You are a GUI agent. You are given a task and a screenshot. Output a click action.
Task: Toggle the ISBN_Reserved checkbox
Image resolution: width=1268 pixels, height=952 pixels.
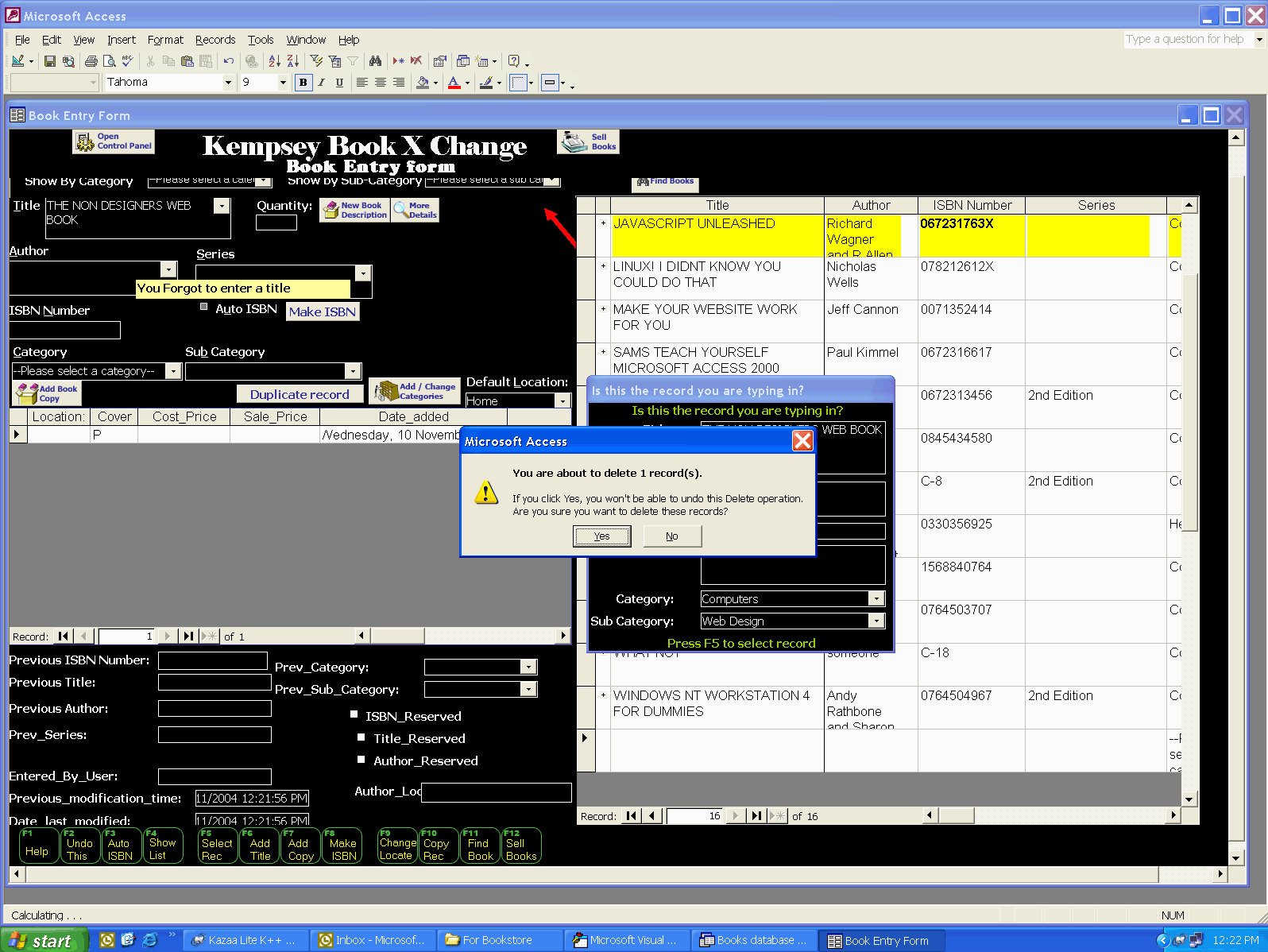point(354,714)
